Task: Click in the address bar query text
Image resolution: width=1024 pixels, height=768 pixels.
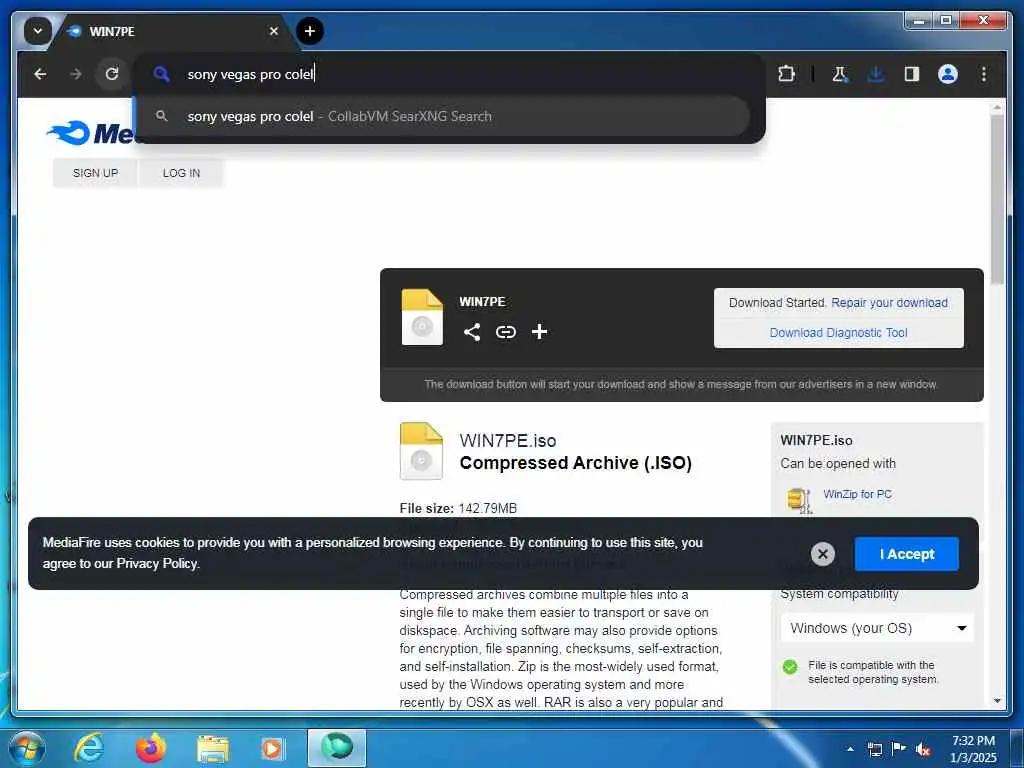Action: 251,74
